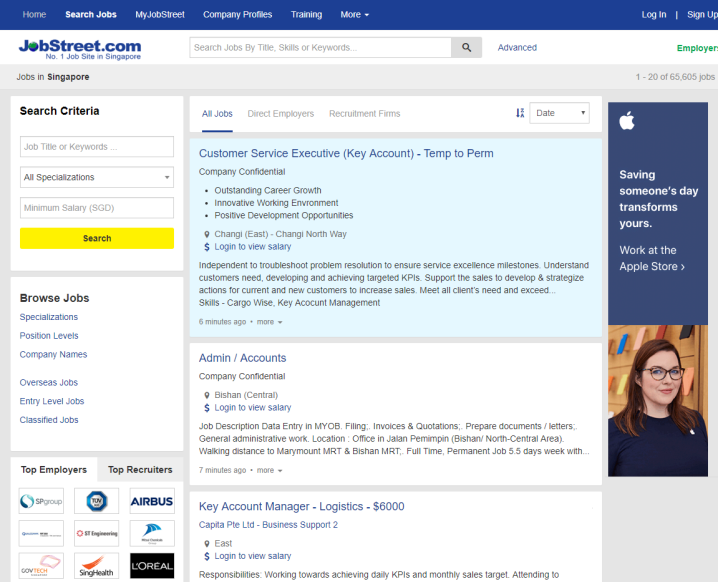
Task: Select the All Jobs tab
Action: [x=217, y=114]
